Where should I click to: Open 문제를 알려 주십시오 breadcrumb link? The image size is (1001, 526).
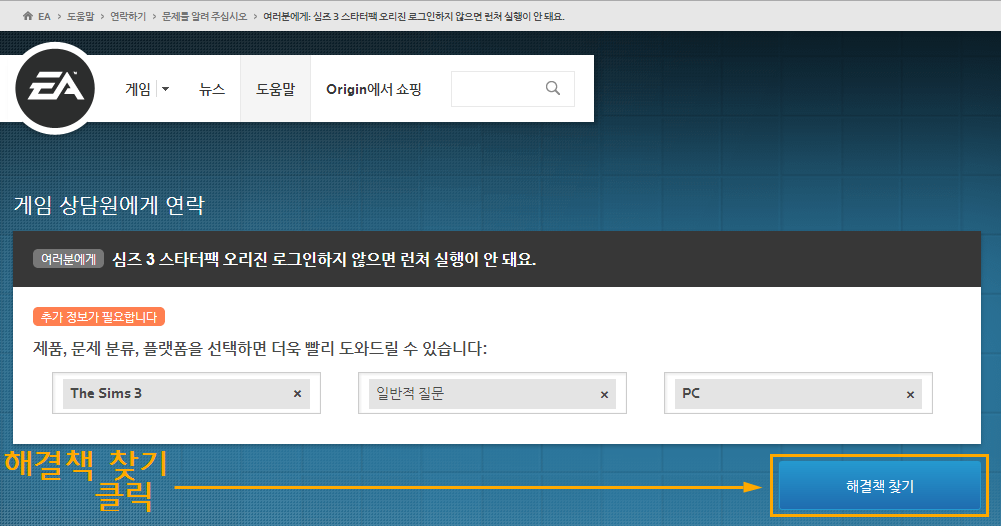204,17
